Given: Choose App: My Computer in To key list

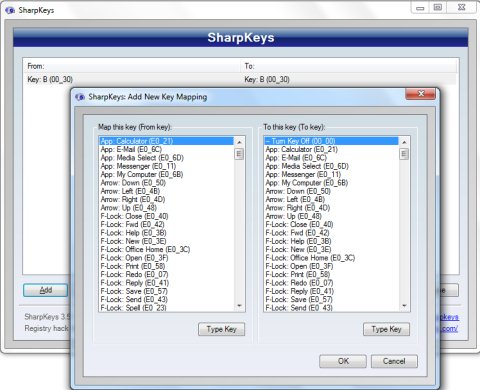Looking at the screenshot, I should [331, 183].
